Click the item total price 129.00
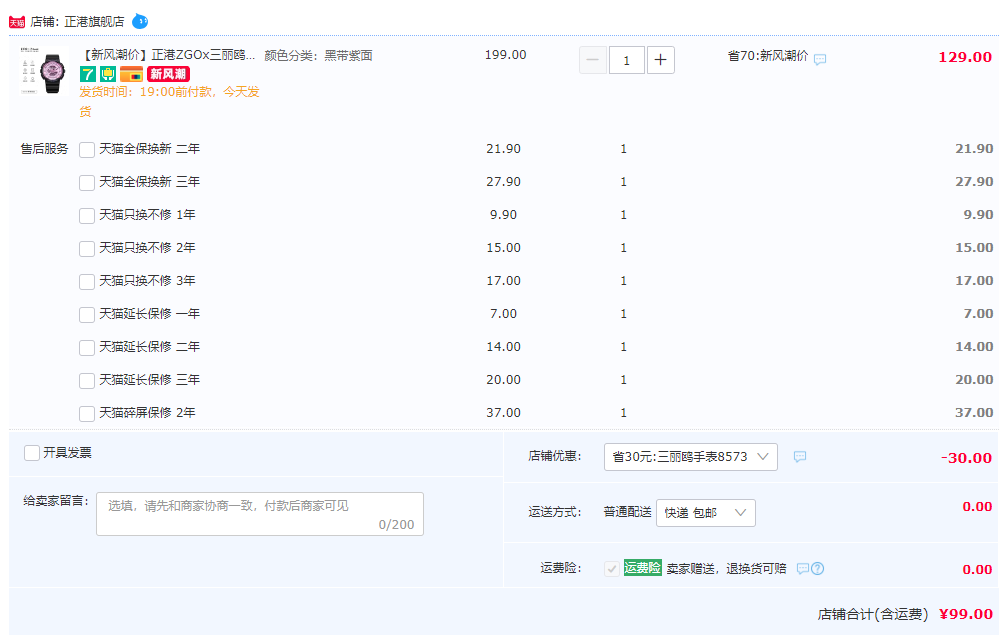Screen dimensions: 999x635 965,57
